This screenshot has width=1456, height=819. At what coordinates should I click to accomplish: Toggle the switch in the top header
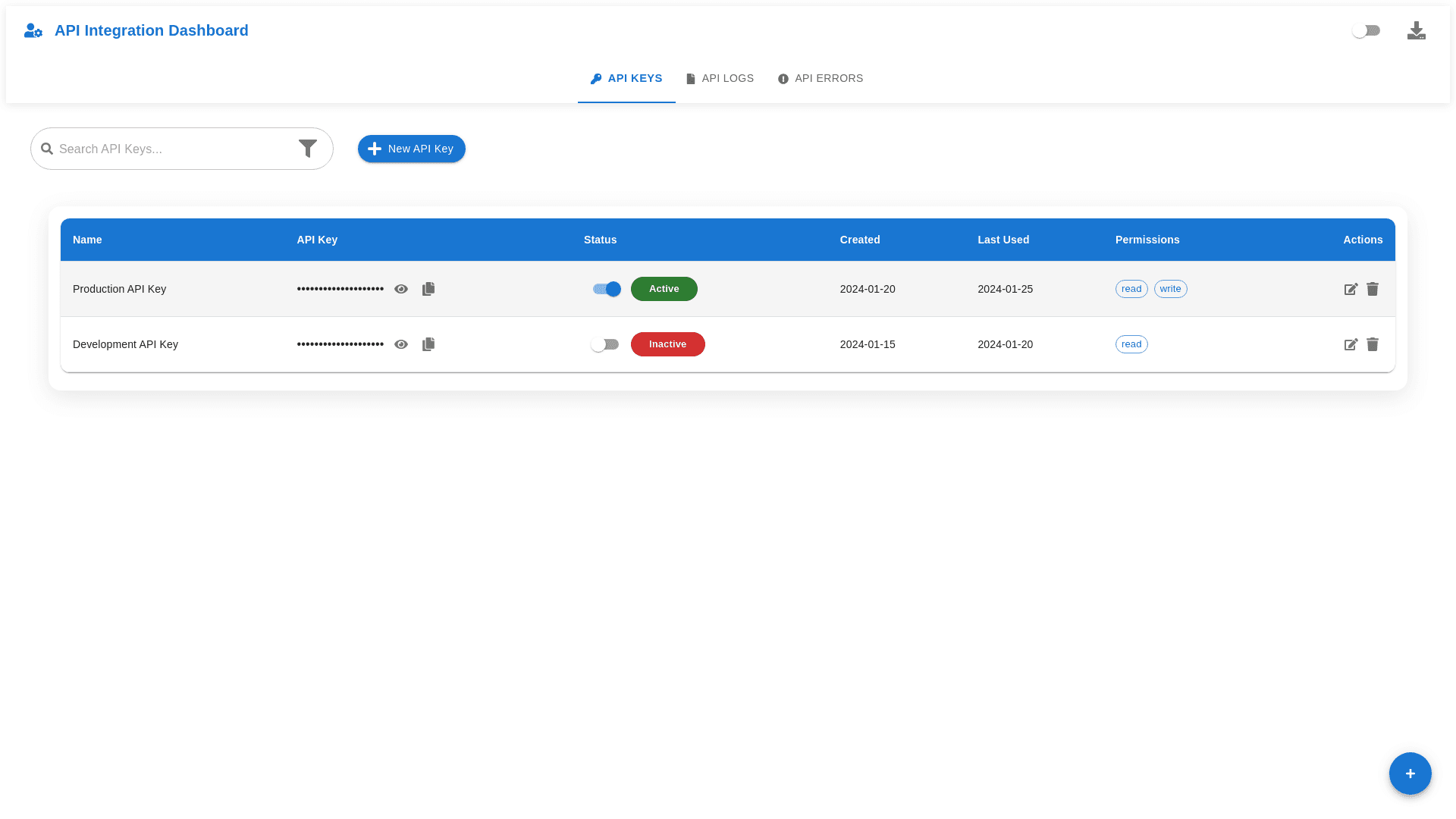[x=1367, y=31]
